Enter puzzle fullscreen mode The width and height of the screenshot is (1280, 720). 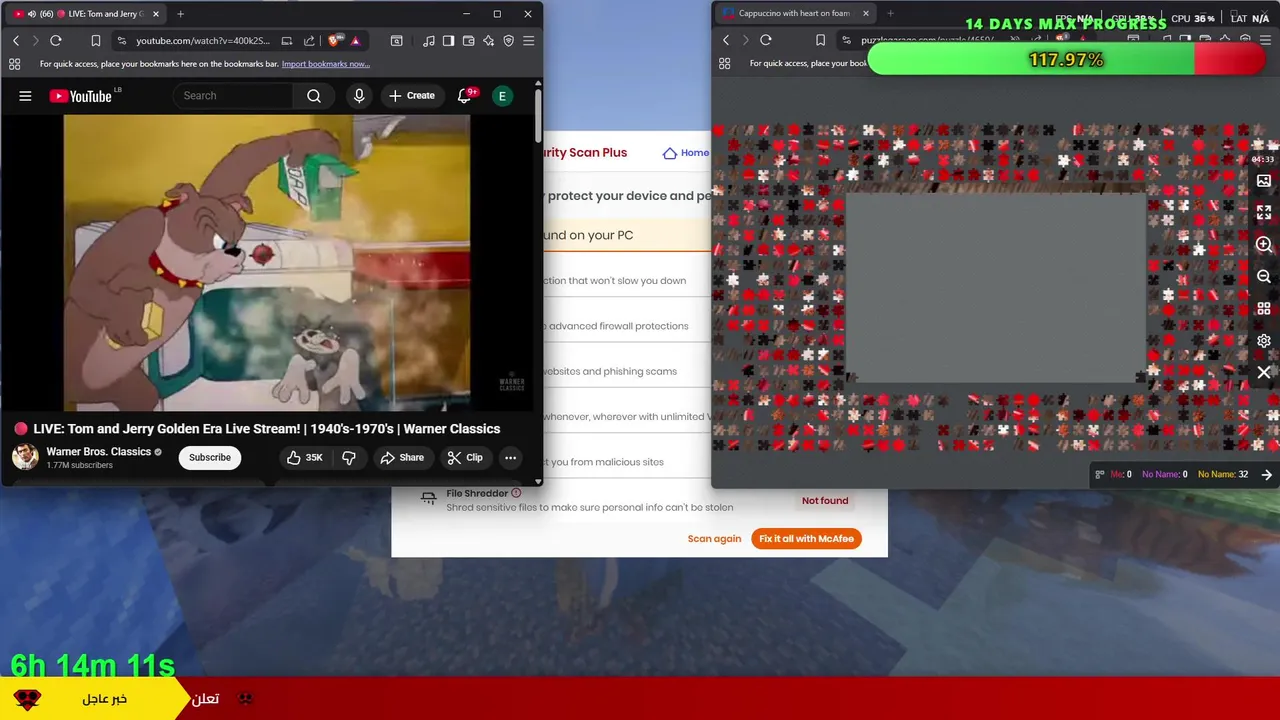pos(1264,213)
